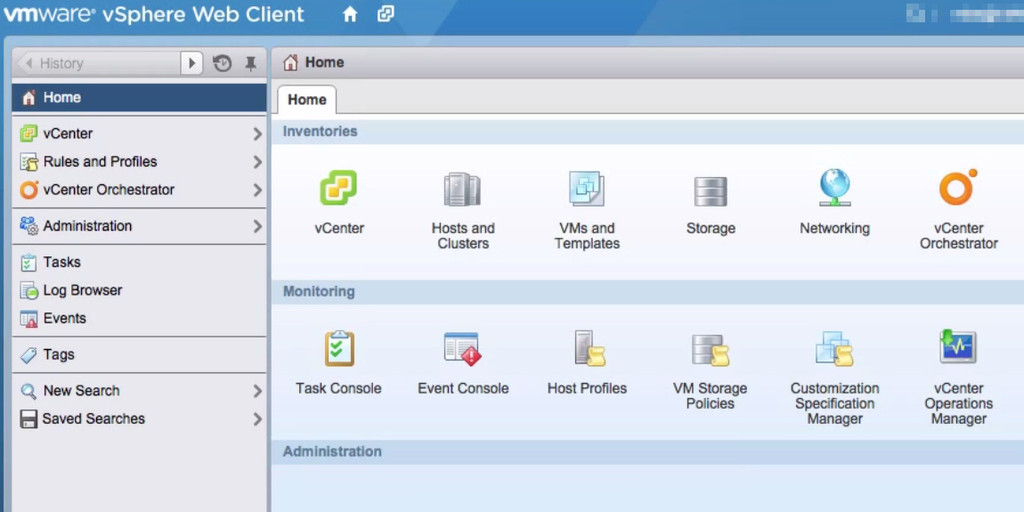1024x512 pixels.
Task: Open Tasks in the navigator
Action: pyautogui.click(x=139, y=263)
